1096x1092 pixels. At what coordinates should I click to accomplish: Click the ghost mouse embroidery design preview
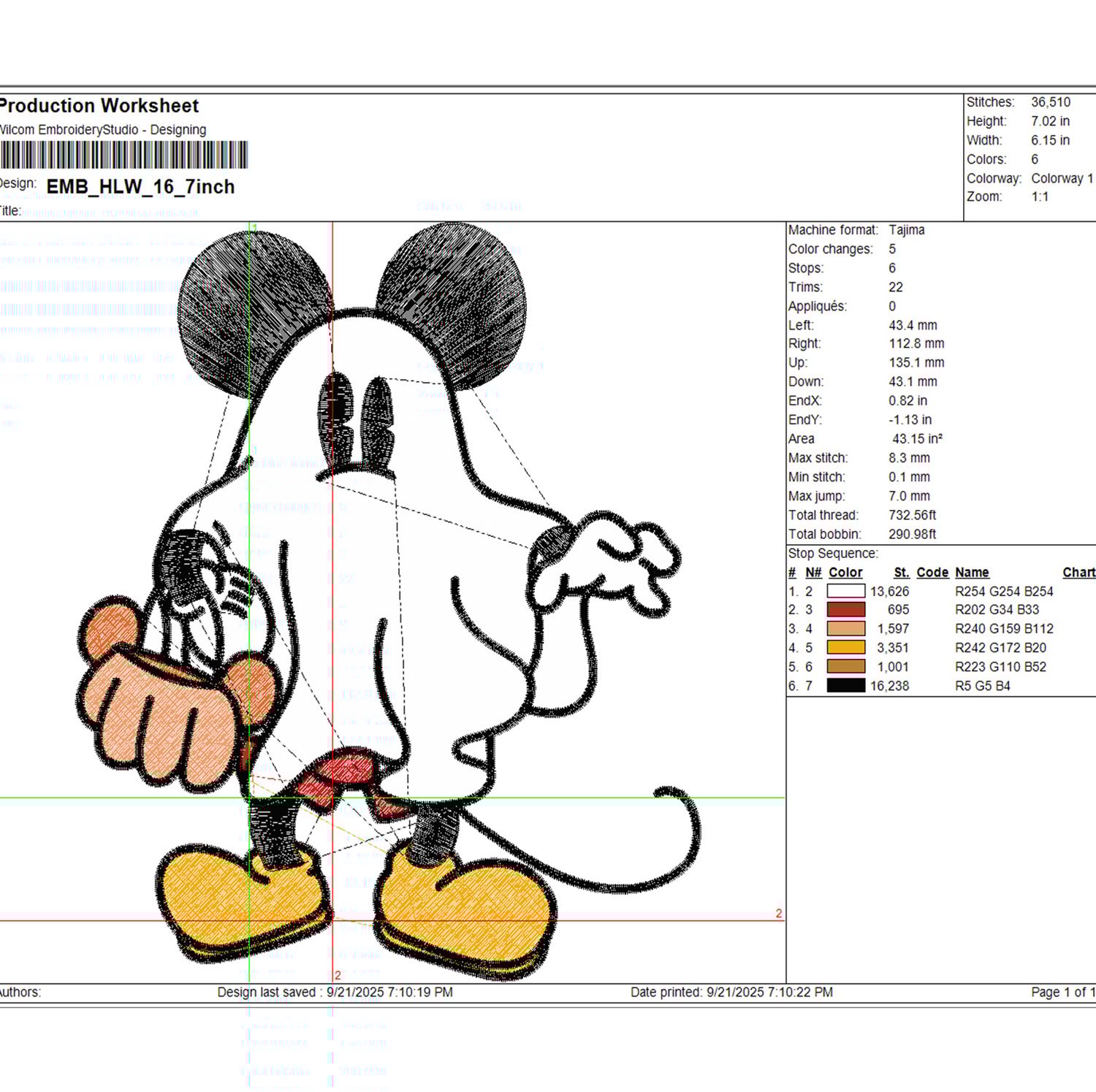[x=389, y=601]
